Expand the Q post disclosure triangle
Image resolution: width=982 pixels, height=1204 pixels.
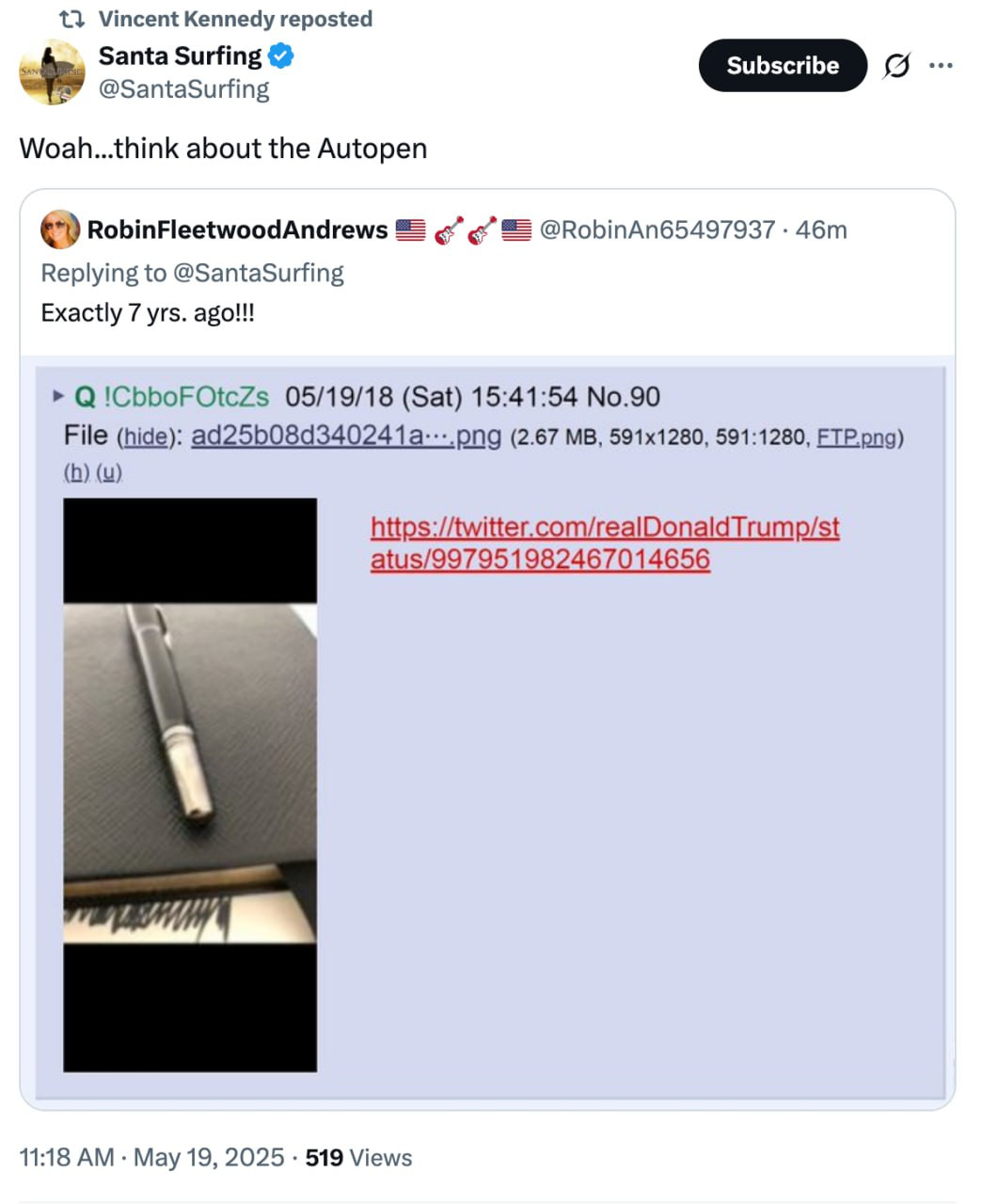pyautogui.click(x=58, y=396)
